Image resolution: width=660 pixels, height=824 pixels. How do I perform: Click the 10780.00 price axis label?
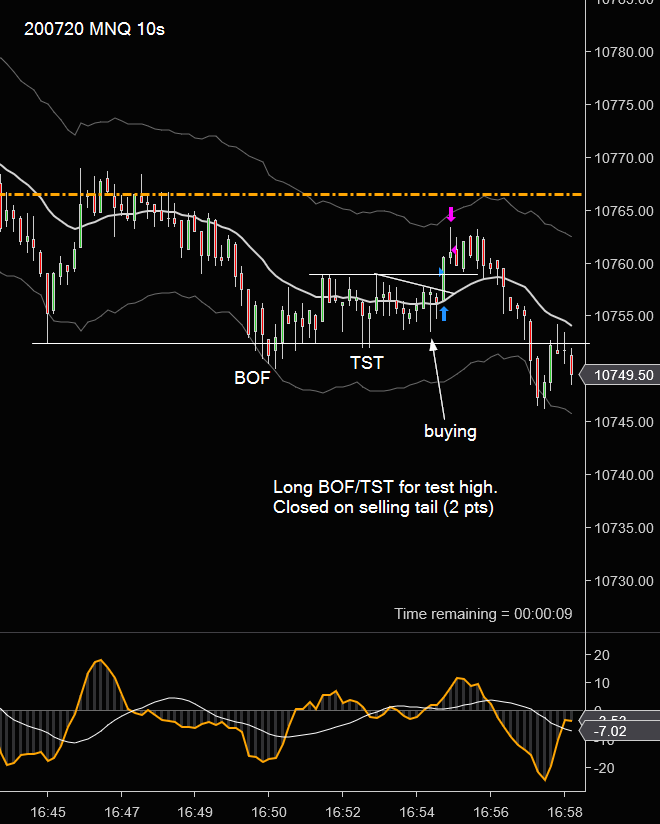point(623,52)
